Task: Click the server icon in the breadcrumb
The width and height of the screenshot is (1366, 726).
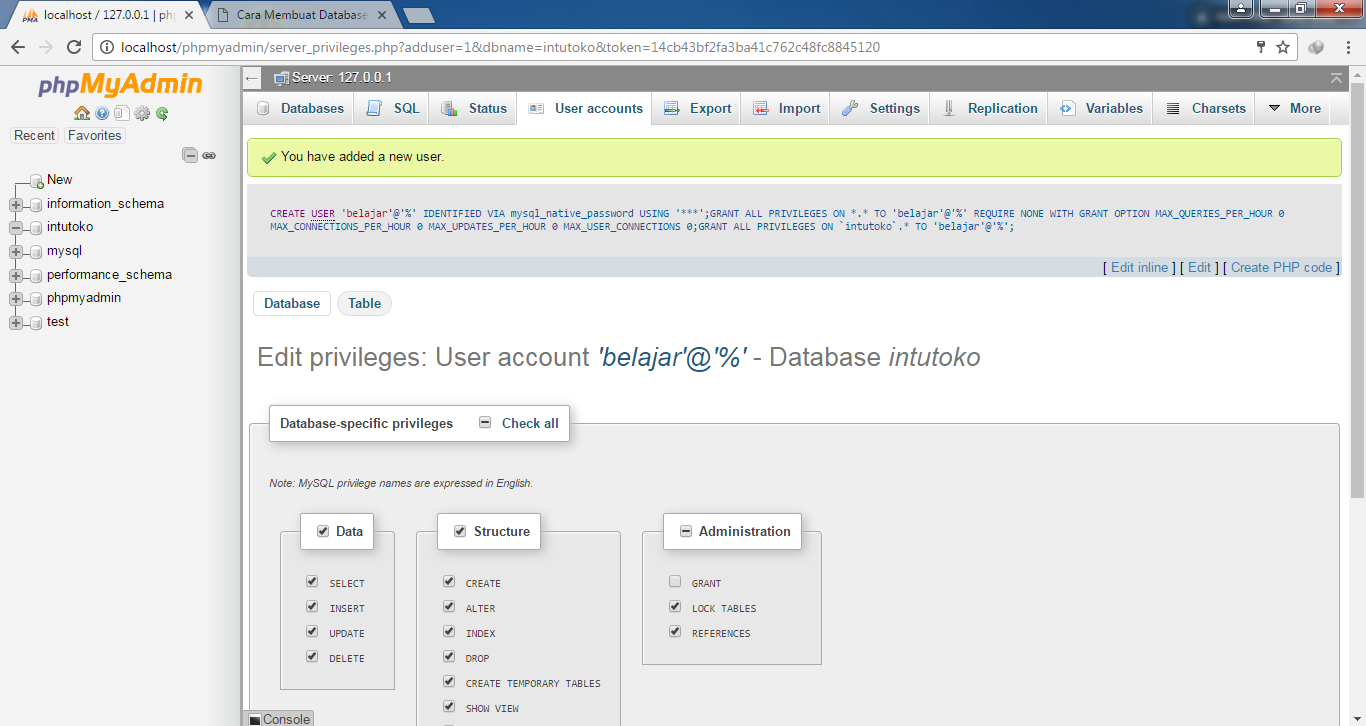Action: pyautogui.click(x=282, y=78)
